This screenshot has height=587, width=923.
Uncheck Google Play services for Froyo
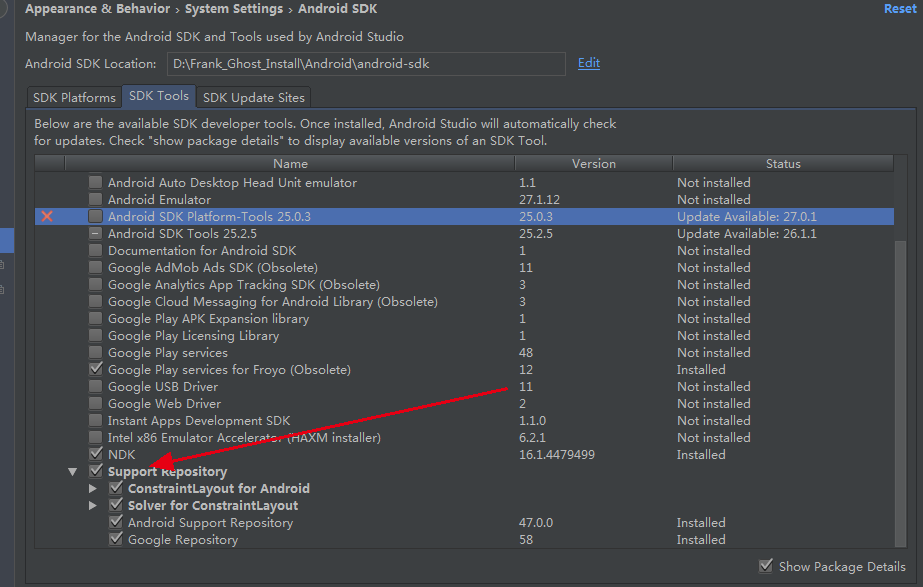tap(95, 369)
